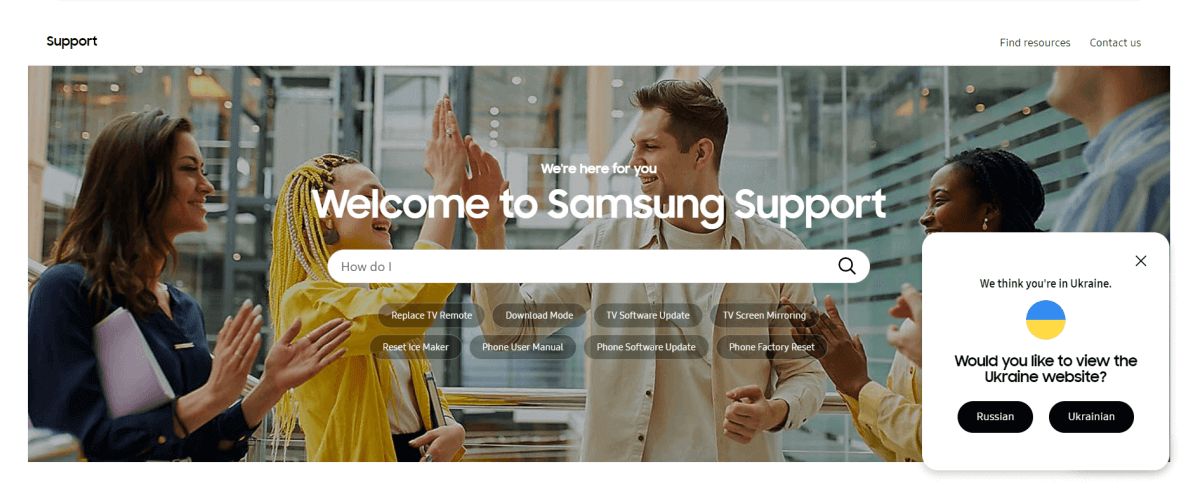
Task: Choose the Phone Factory Reset suggestion
Action: [772, 347]
